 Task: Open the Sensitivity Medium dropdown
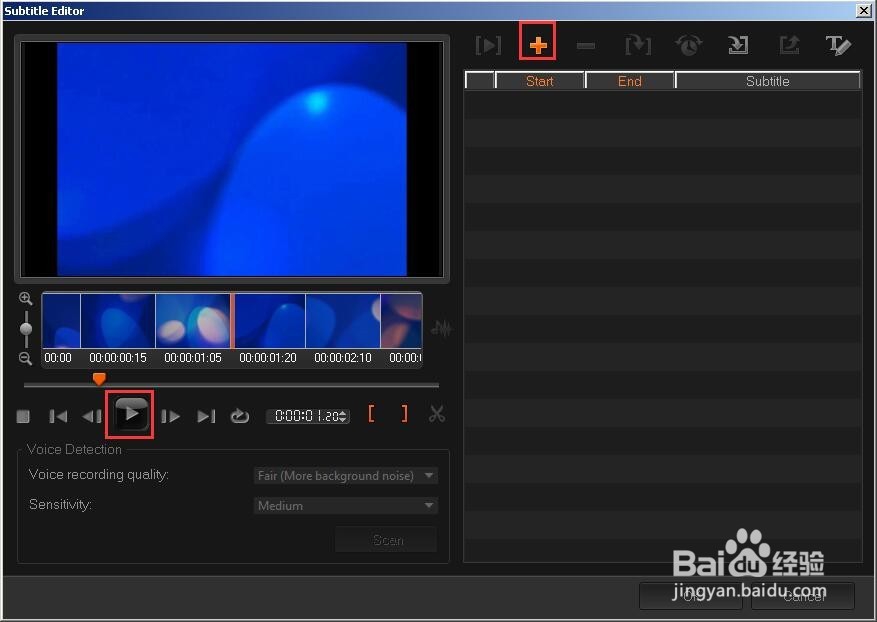[x=345, y=506]
